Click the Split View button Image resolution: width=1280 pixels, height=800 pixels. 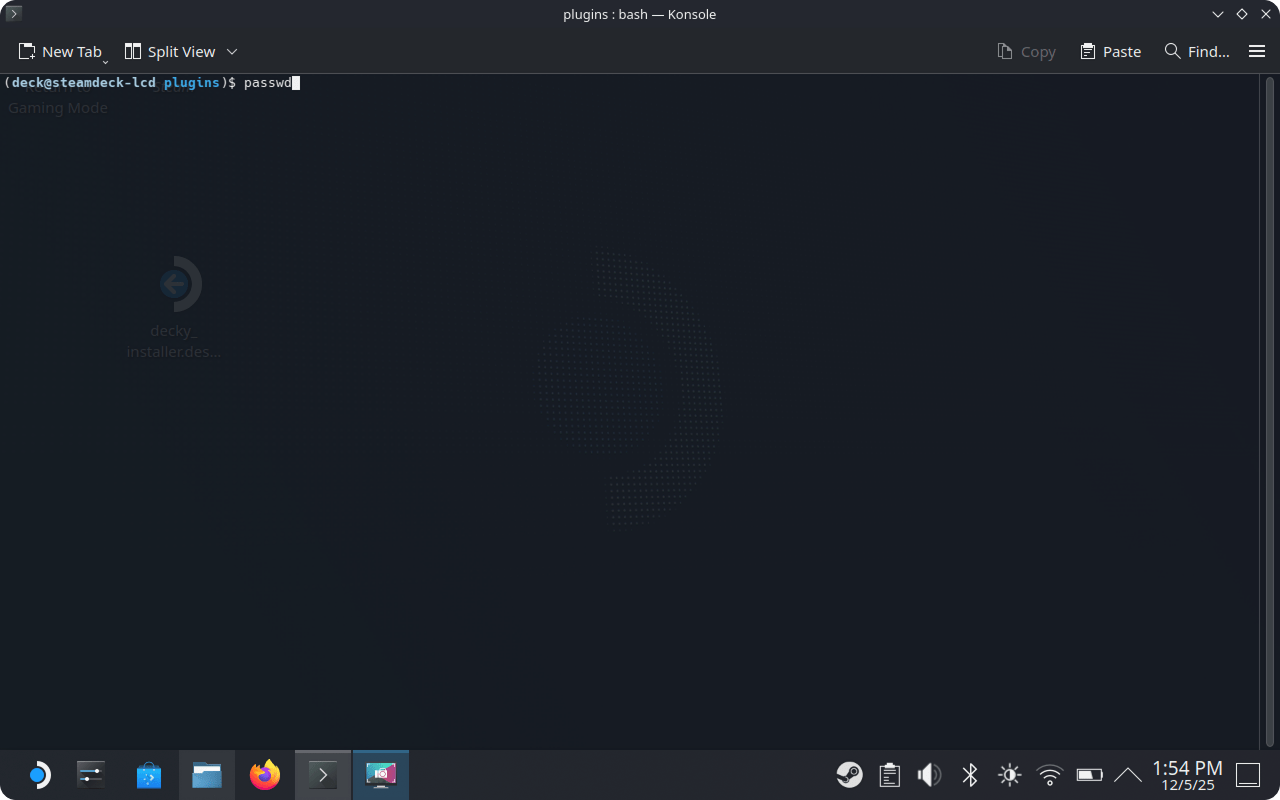pyautogui.click(x=170, y=52)
